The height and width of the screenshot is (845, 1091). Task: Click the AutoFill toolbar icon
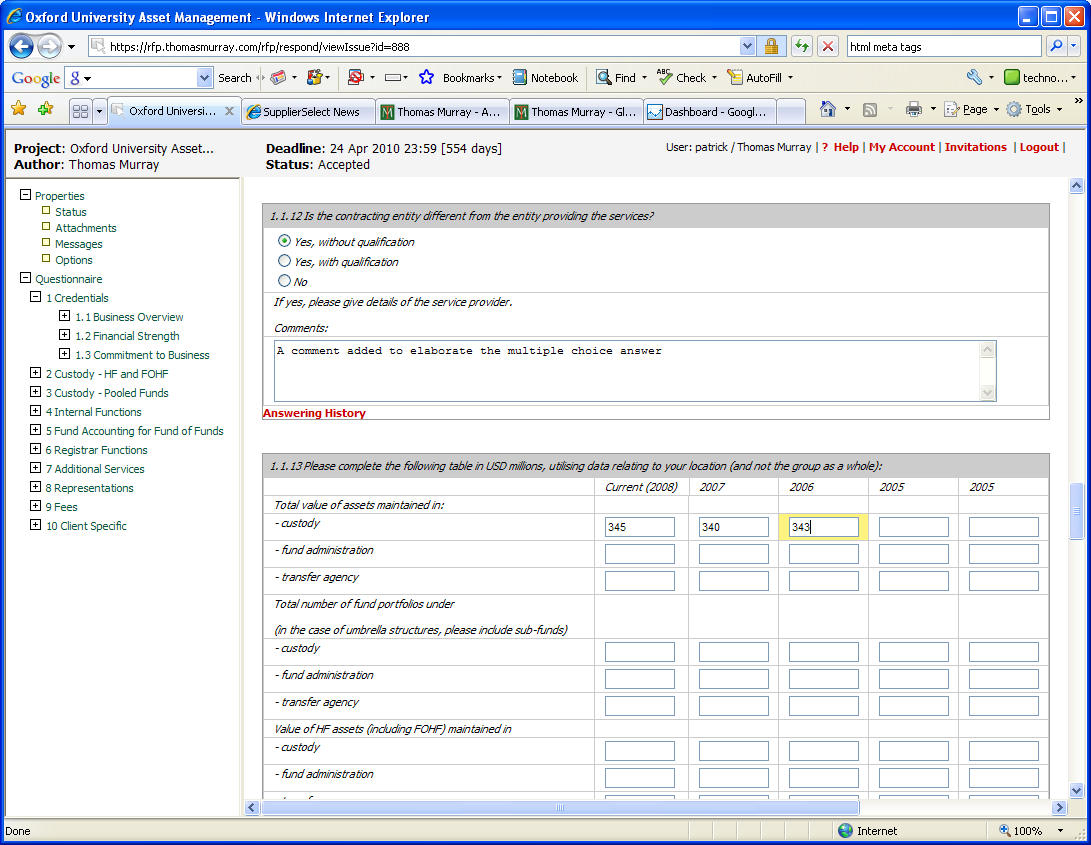[735, 77]
